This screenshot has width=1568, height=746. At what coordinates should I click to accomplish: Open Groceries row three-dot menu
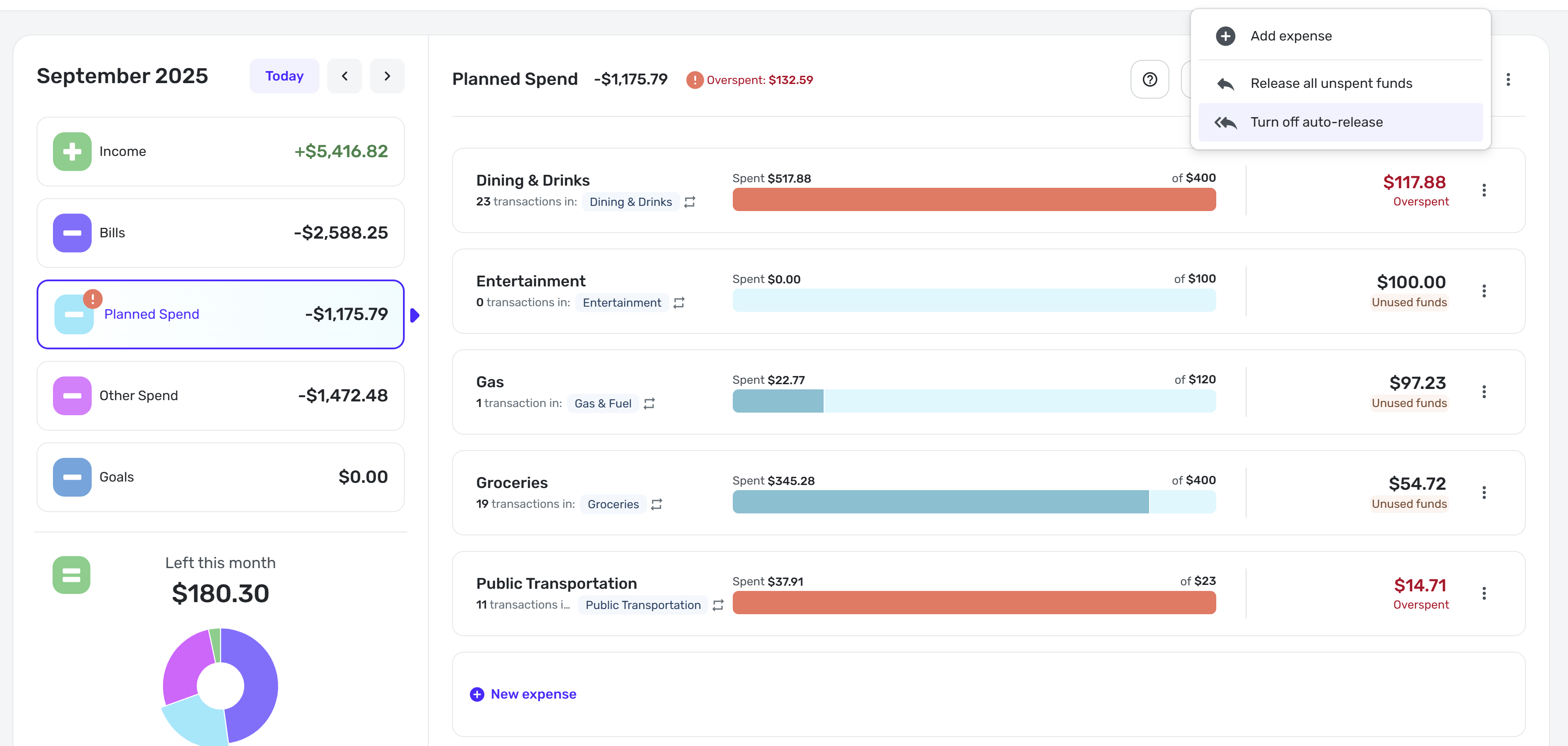(x=1483, y=492)
